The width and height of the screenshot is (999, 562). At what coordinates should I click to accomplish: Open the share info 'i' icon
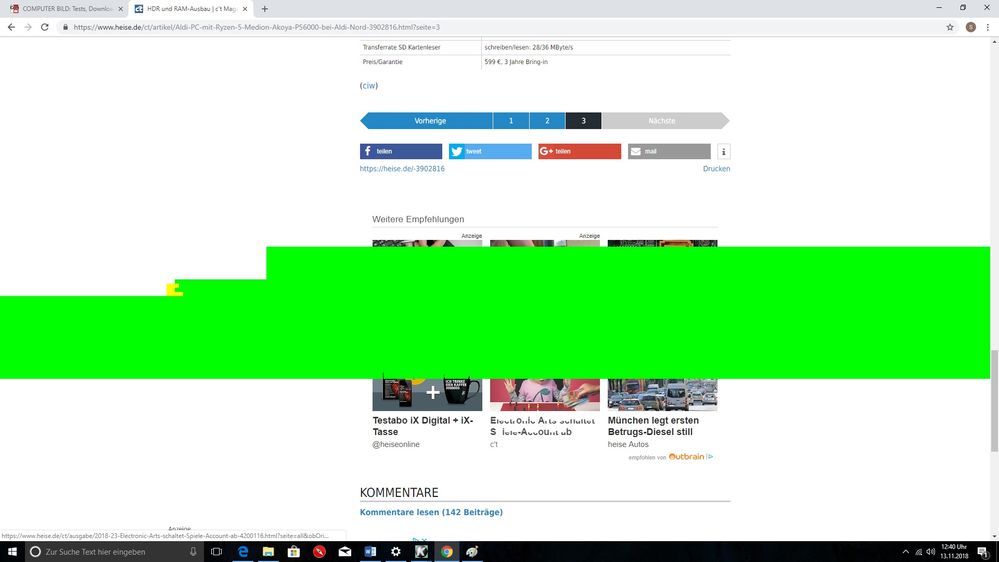tap(724, 152)
